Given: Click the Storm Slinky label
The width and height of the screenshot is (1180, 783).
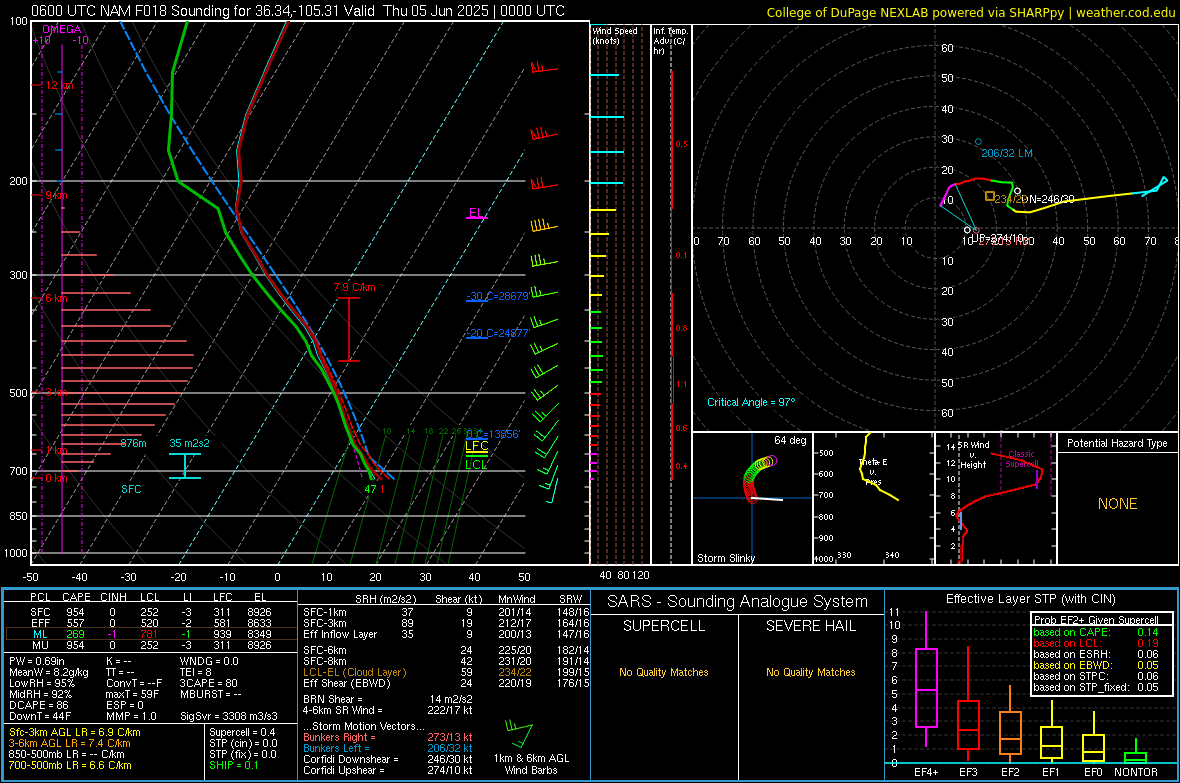Looking at the screenshot, I should tap(726, 558).
